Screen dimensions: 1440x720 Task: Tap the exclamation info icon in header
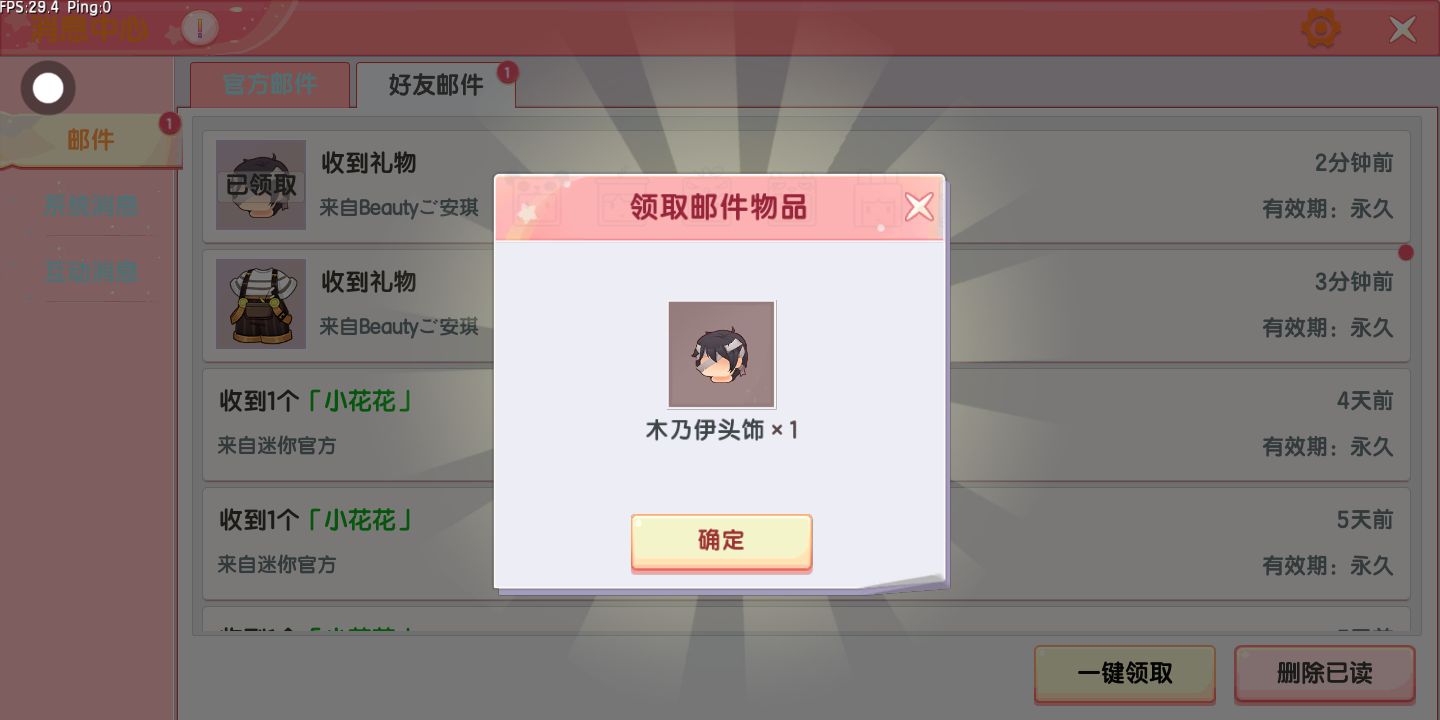[201, 28]
